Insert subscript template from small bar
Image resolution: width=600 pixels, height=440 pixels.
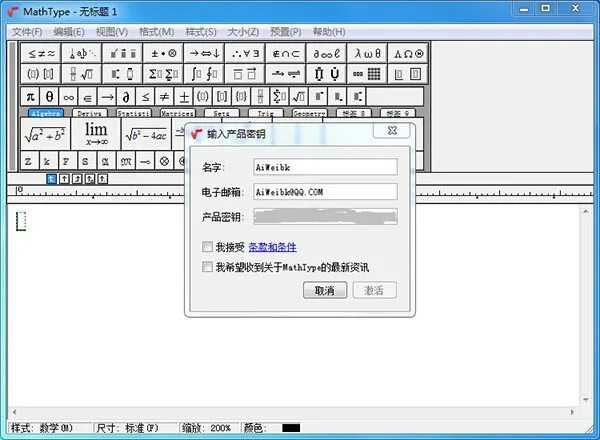click(x=338, y=96)
